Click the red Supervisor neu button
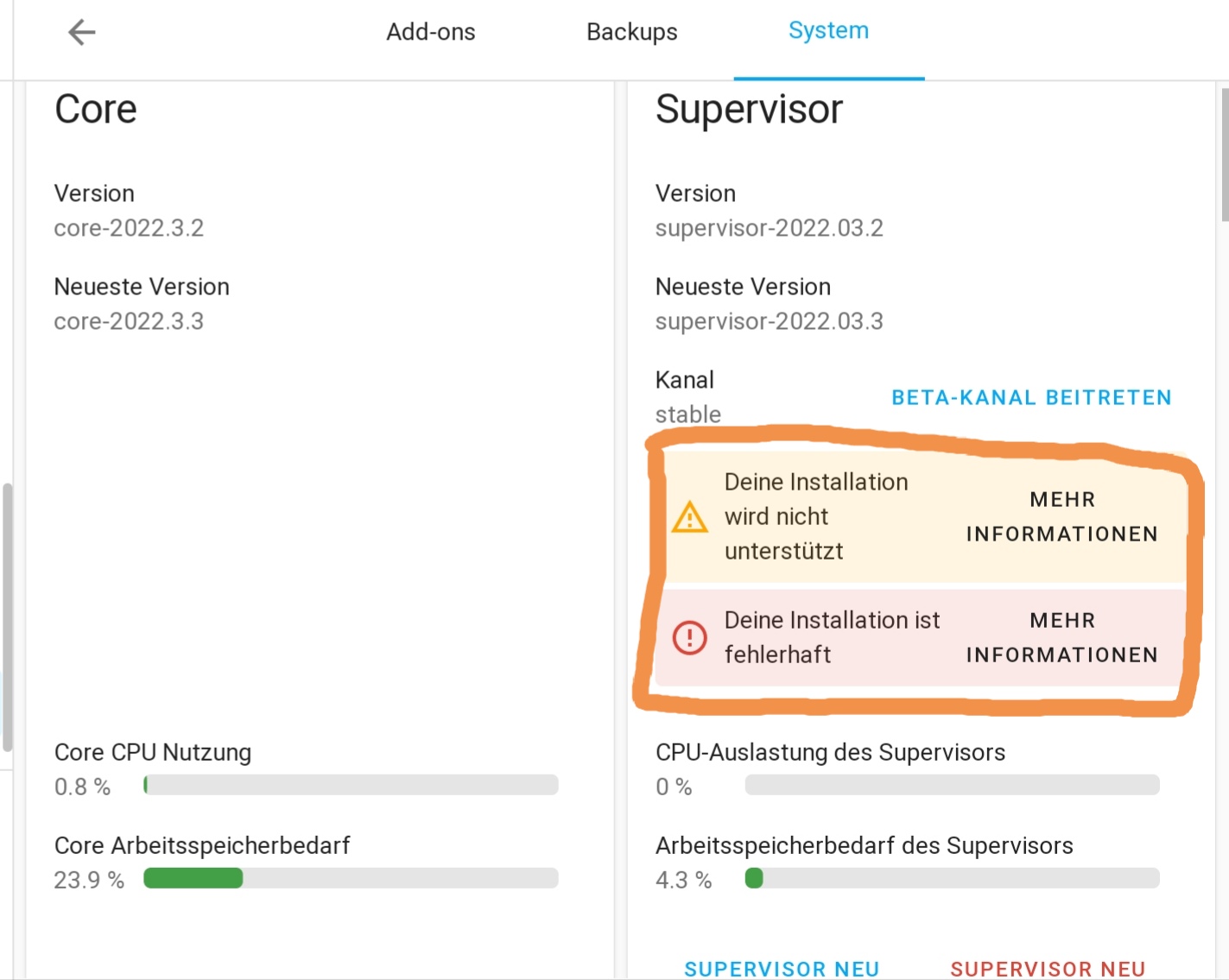 click(x=1048, y=969)
